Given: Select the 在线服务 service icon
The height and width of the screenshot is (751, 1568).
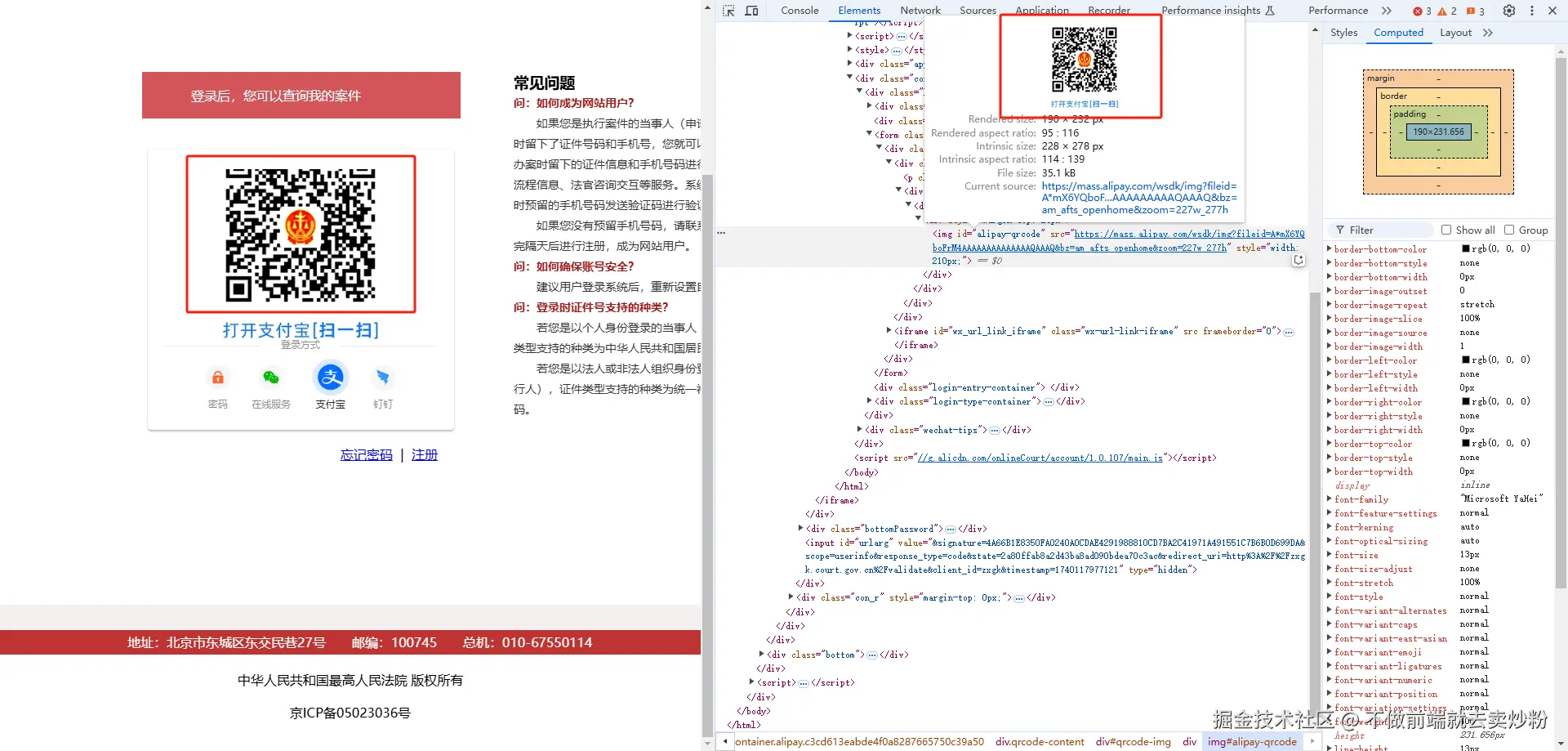Looking at the screenshot, I should (270, 378).
